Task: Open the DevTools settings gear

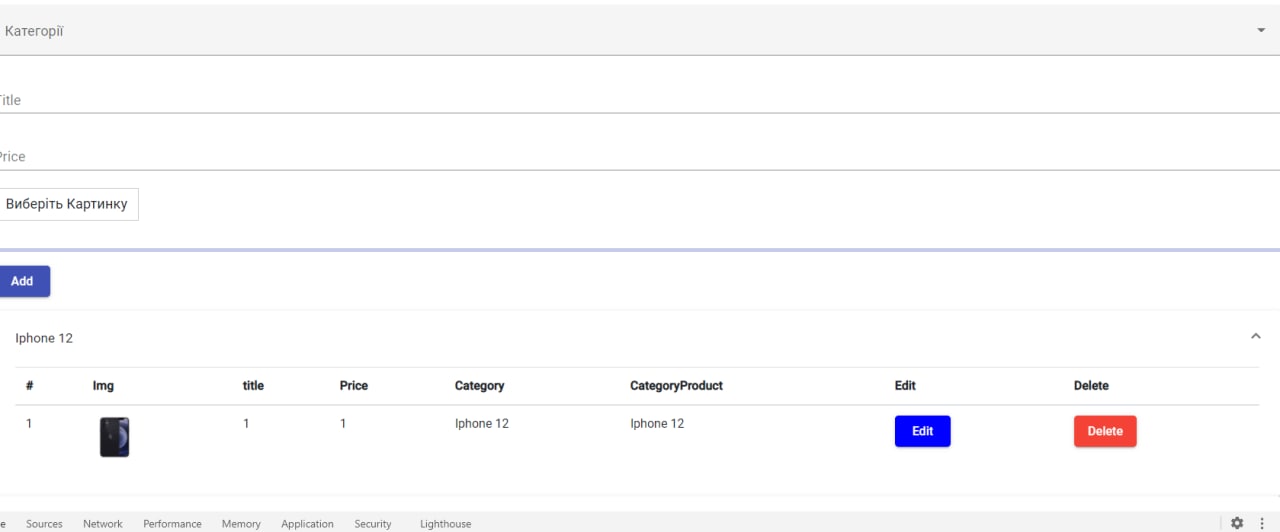Action: (x=1237, y=523)
